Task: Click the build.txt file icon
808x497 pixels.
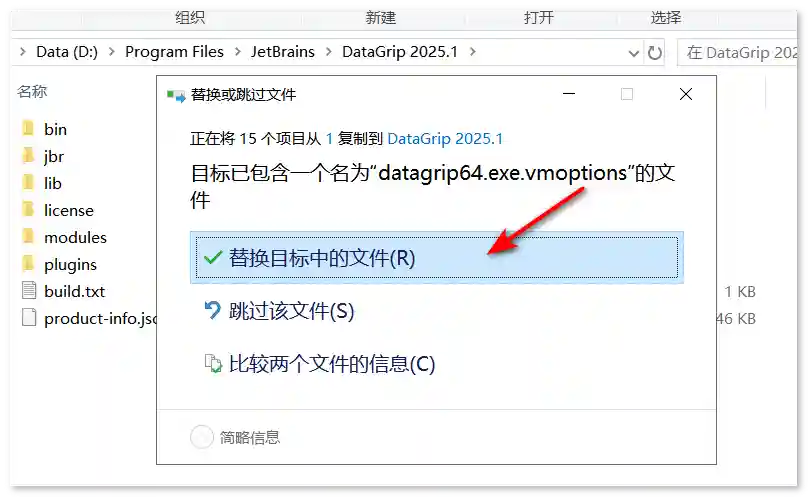Action: 29,290
